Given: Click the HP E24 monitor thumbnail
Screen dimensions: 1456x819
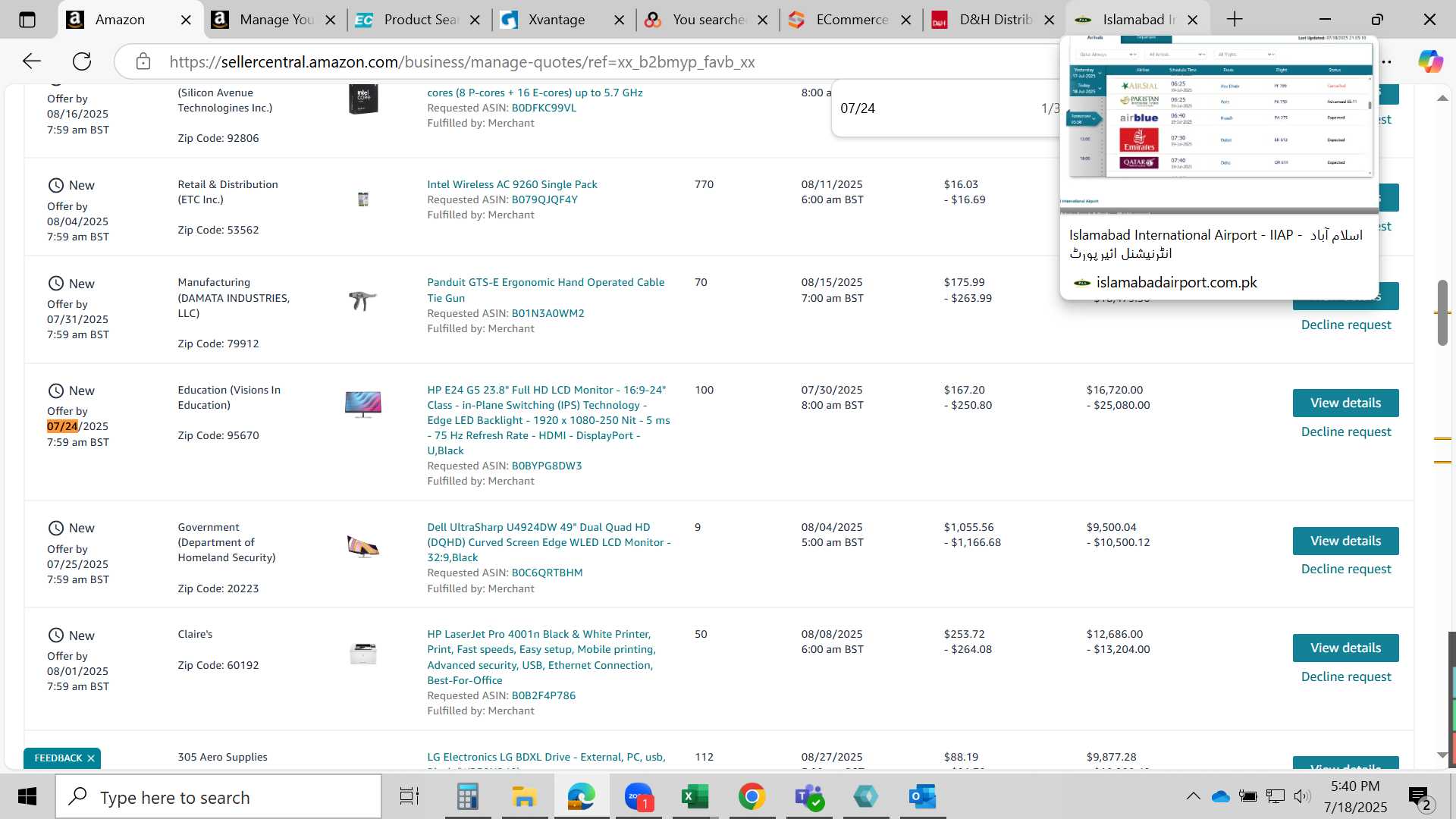Looking at the screenshot, I should tap(363, 404).
